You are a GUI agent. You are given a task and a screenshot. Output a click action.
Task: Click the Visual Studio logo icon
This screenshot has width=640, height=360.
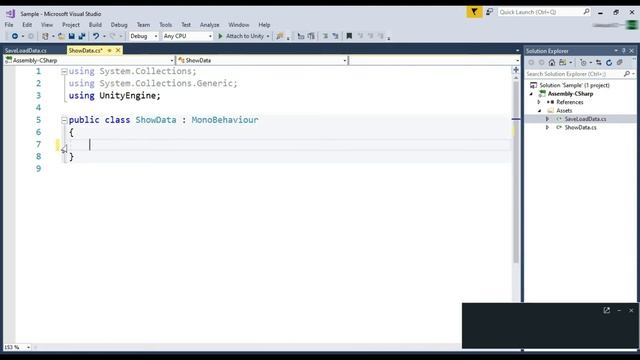[x=11, y=14]
